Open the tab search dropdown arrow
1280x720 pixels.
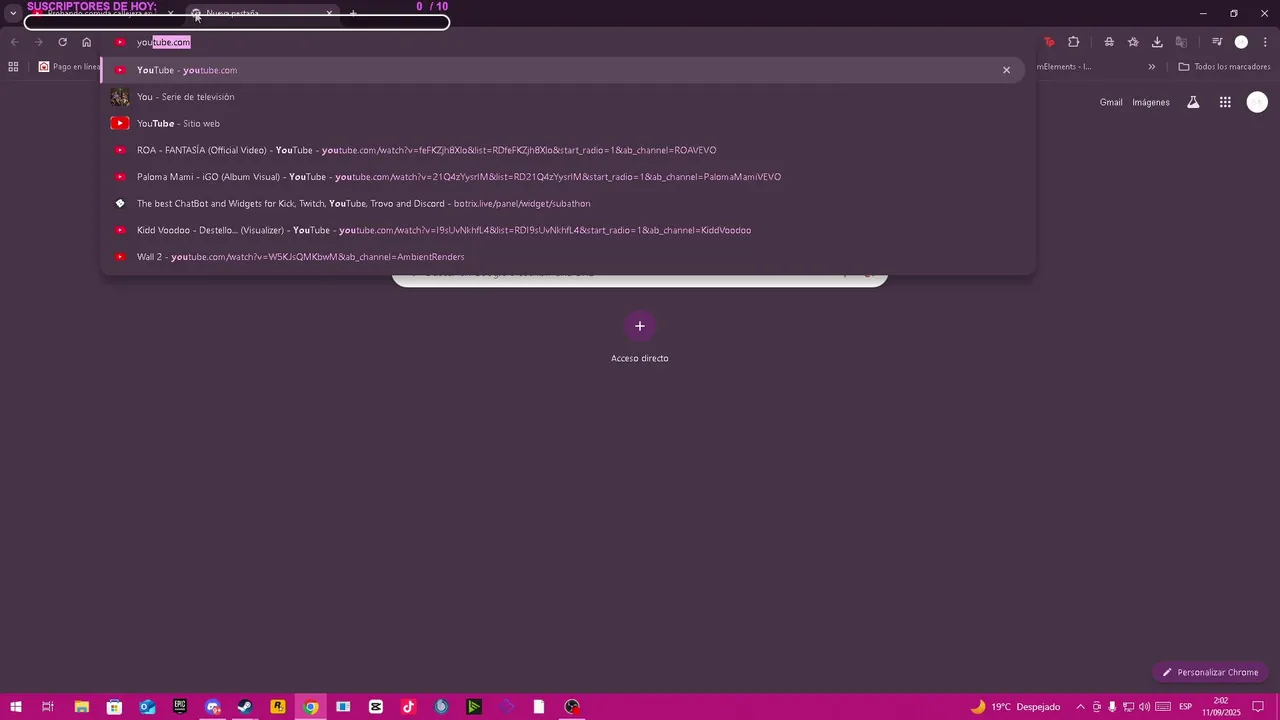point(12,14)
